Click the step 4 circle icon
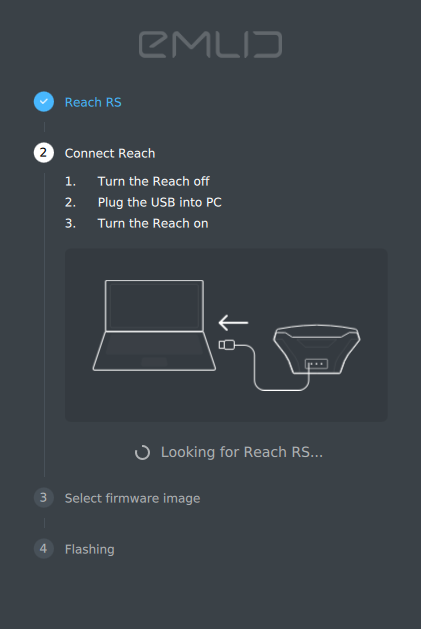 pos(44,549)
